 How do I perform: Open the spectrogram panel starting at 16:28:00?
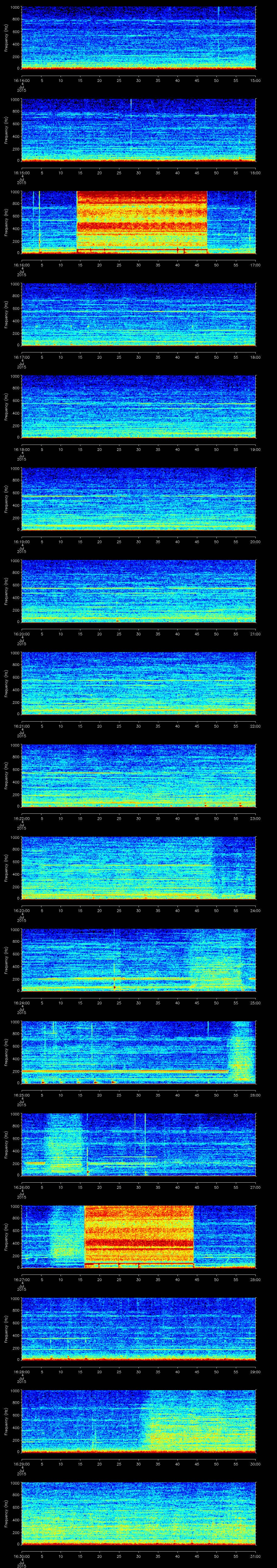pos(138,1329)
